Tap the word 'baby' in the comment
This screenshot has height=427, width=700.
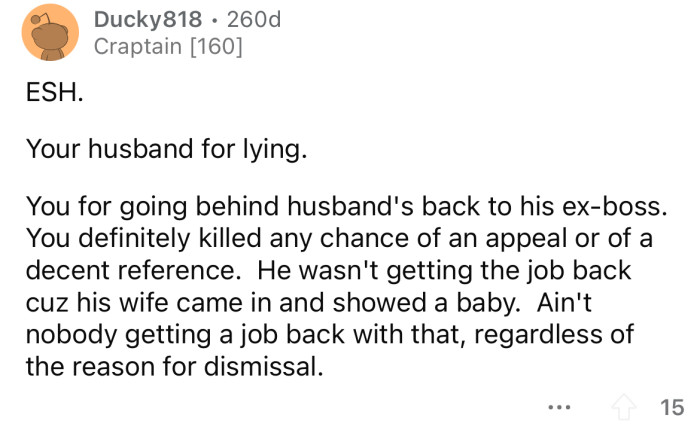[478, 302]
